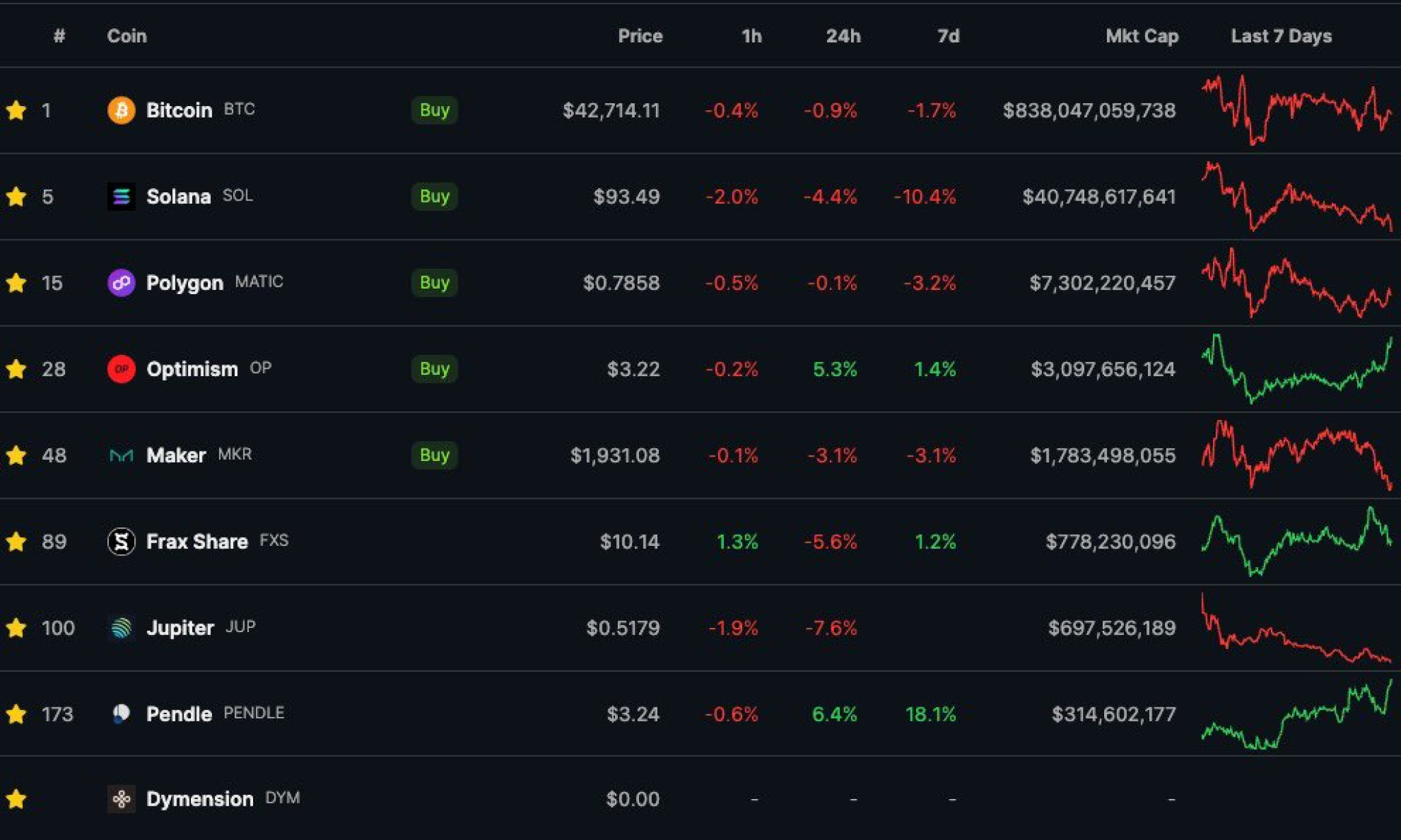Open the Solana coin name link
Screen dimensions: 1401x840
tap(179, 196)
